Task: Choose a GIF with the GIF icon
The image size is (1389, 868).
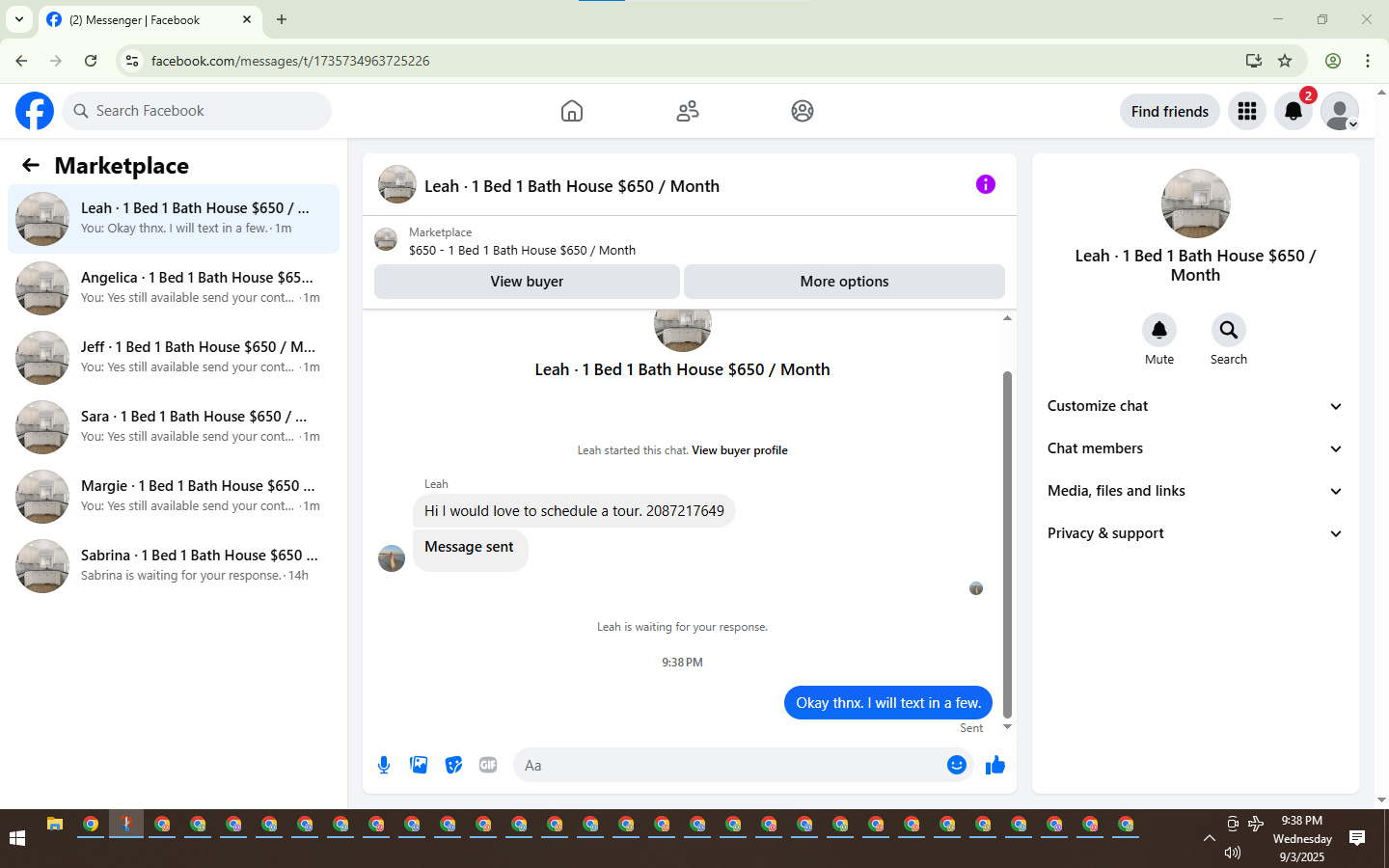Action: click(x=488, y=765)
